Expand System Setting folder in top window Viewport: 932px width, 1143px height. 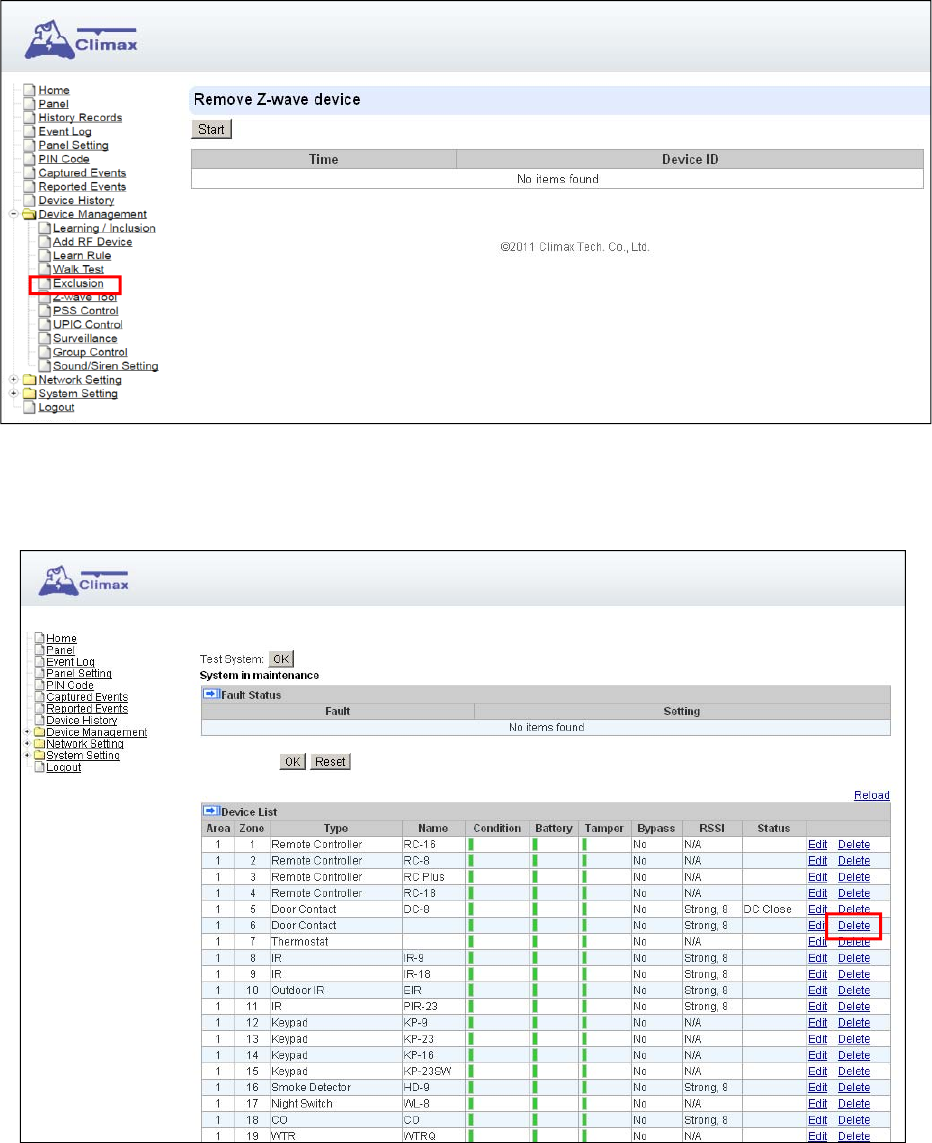[13, 394]
